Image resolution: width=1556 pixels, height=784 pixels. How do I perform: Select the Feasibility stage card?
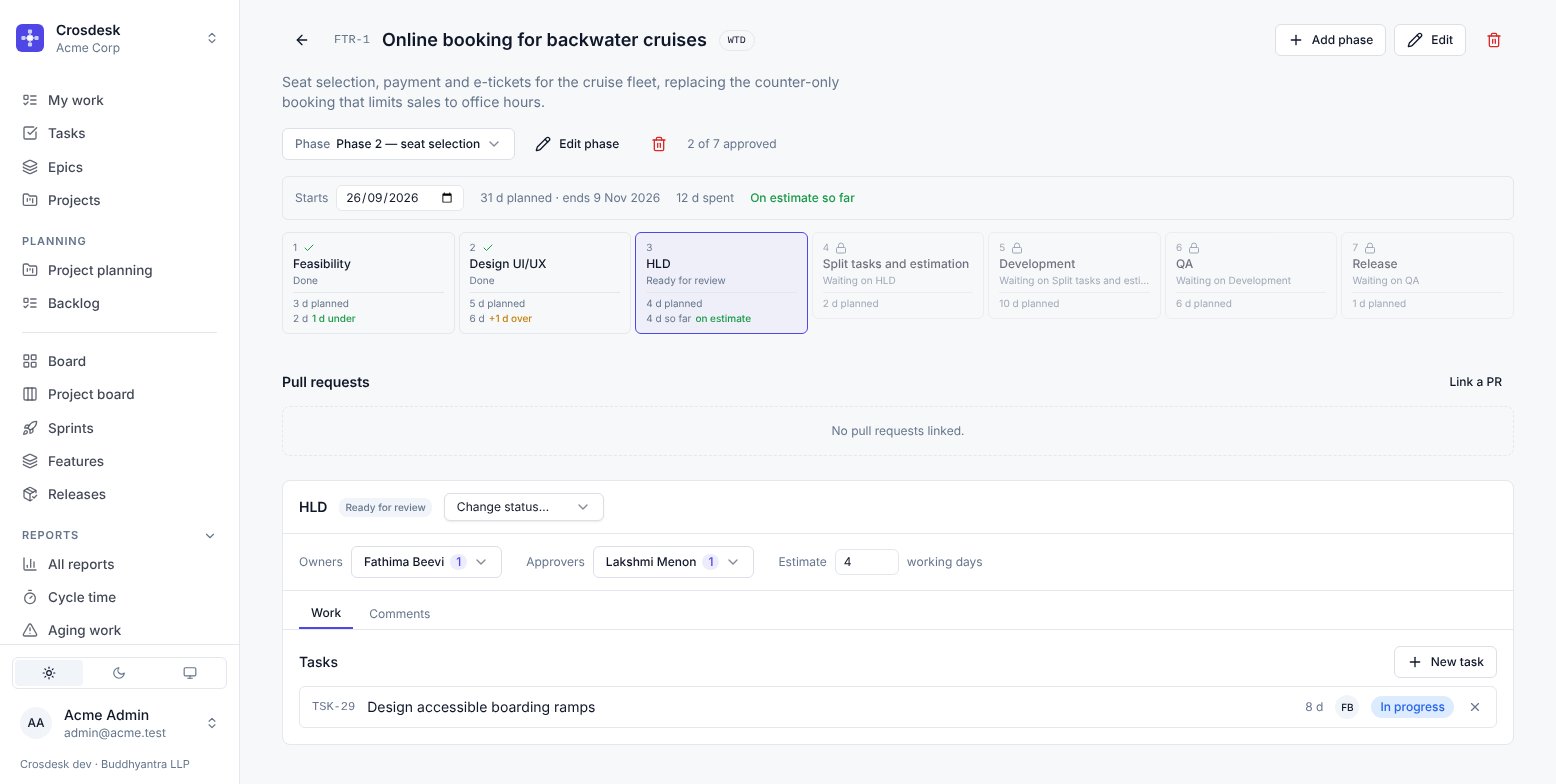368,283
